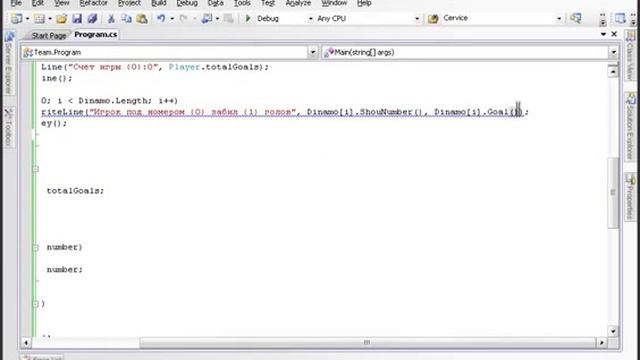Click the Open File folder icon

[x=62, y=18]
